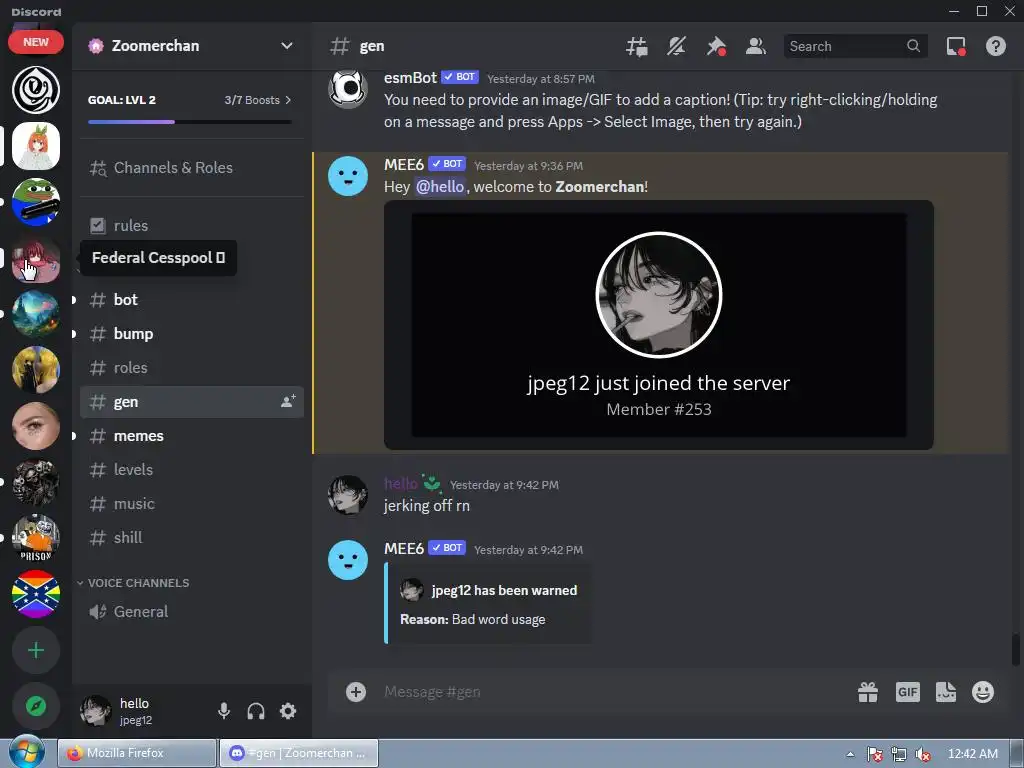Click the boost goal progress bar

pos(189,122)
